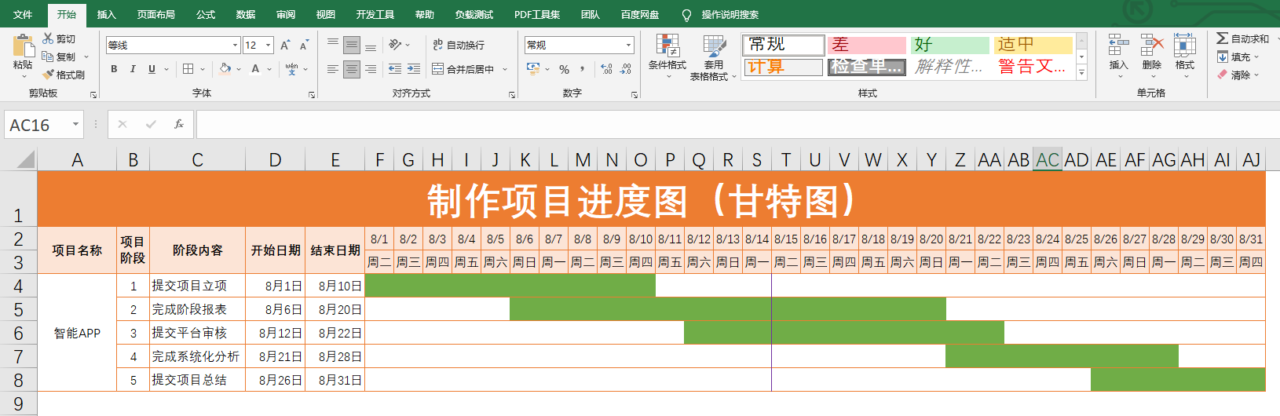Switch to 公式 (Formulas) tab

(x=206, y=15)
